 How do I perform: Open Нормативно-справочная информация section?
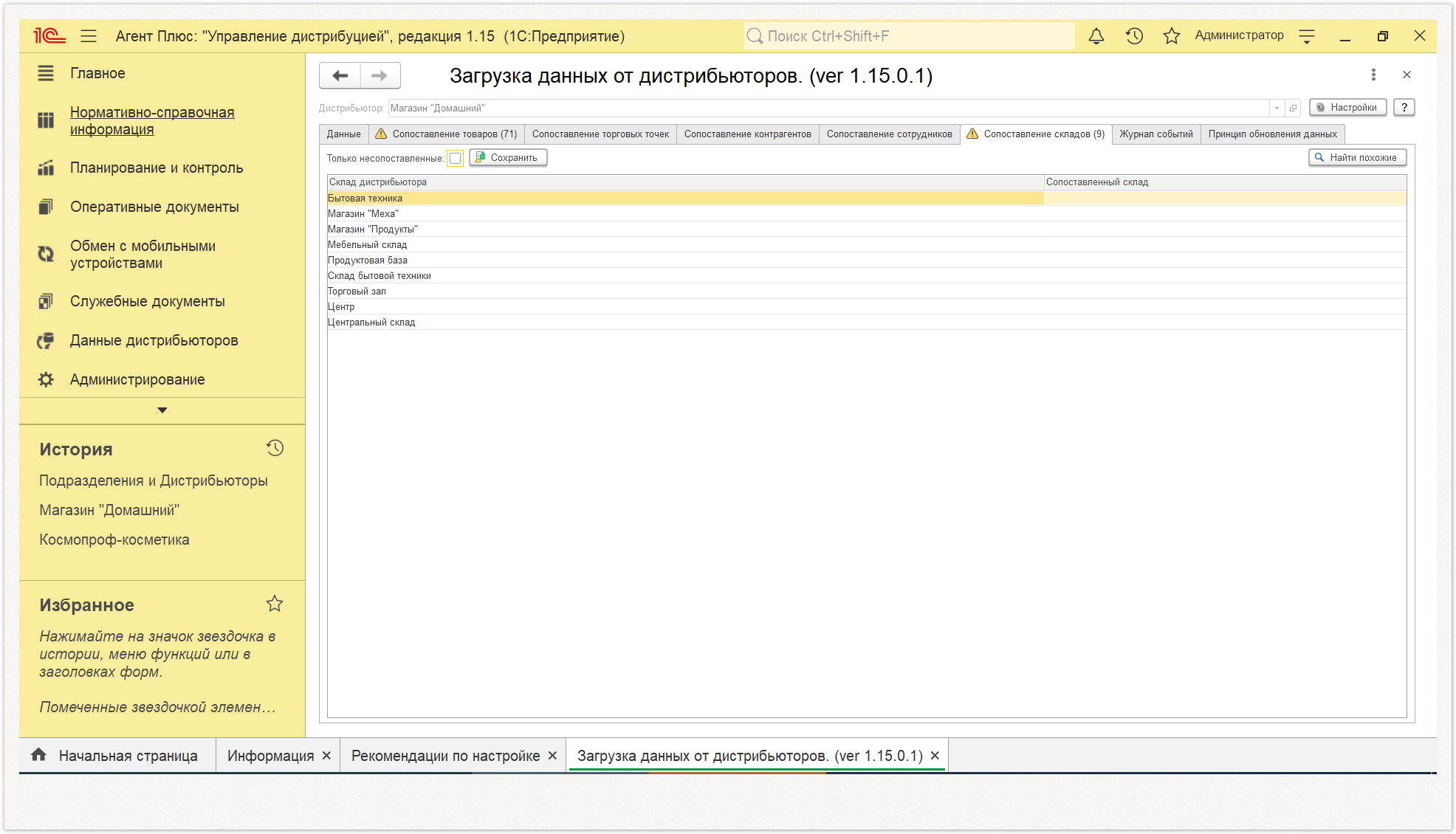pyautogui.click(x=152, y=120)
